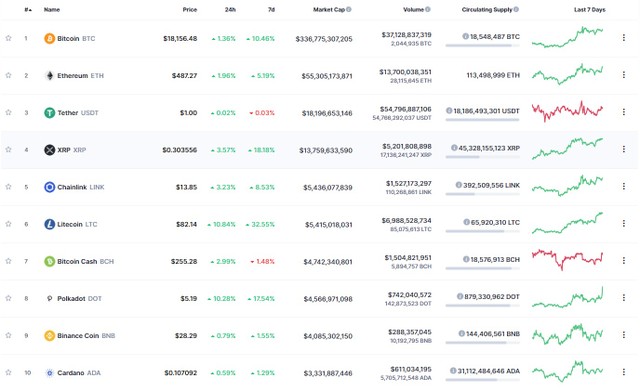Click info icon next to 392,509,556 LINK
This screenshot has width=640, height=391.
[459, 185]
